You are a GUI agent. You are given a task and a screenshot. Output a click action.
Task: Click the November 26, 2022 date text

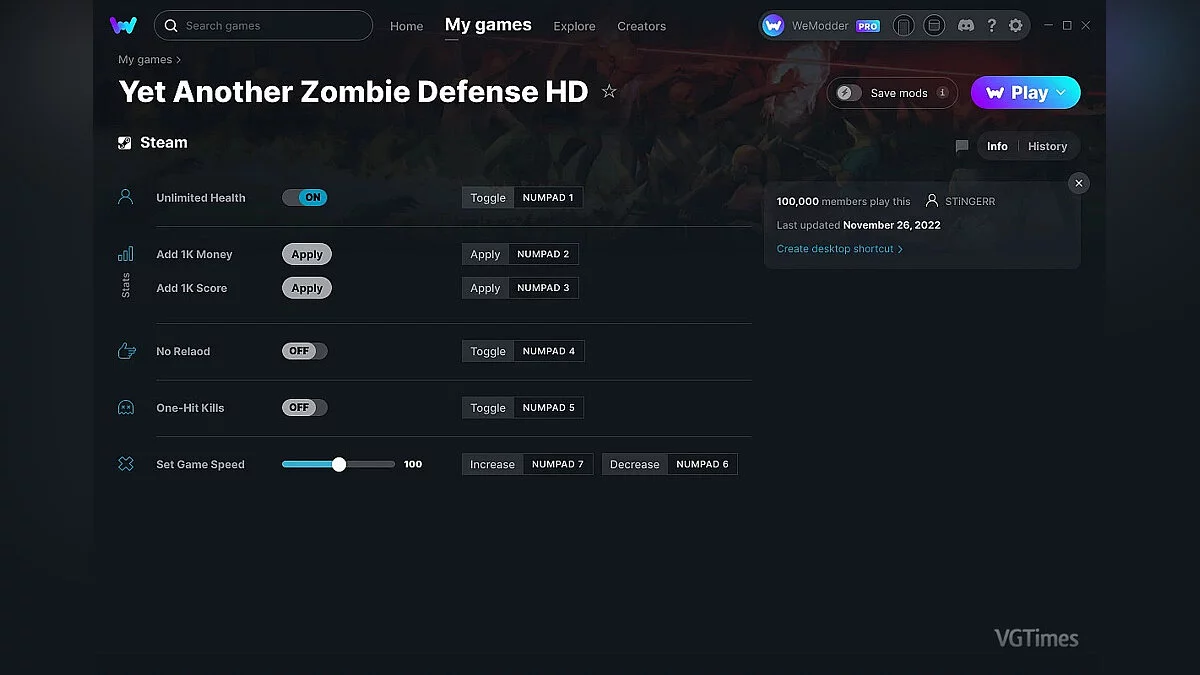tap(892, 225)
